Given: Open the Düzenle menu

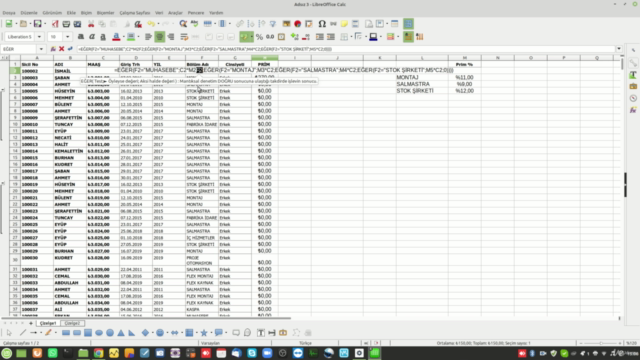Looking at the screenshot, I should click(29, 13).
